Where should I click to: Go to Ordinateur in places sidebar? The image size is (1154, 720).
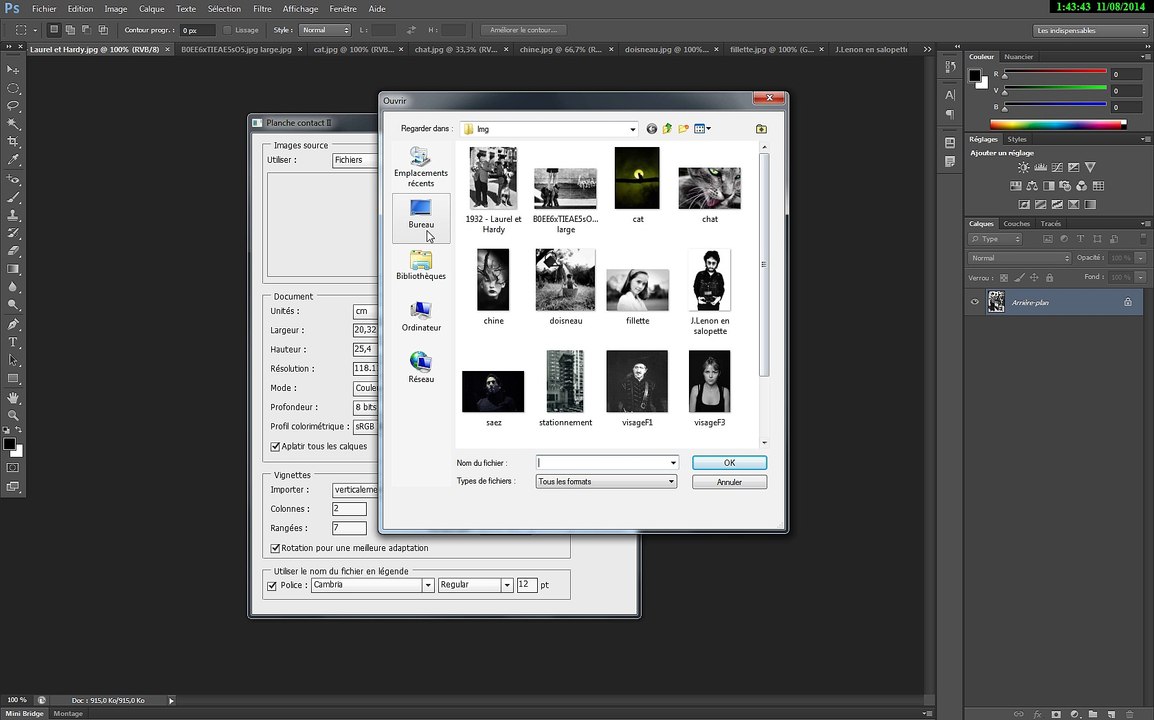point(421,317)
